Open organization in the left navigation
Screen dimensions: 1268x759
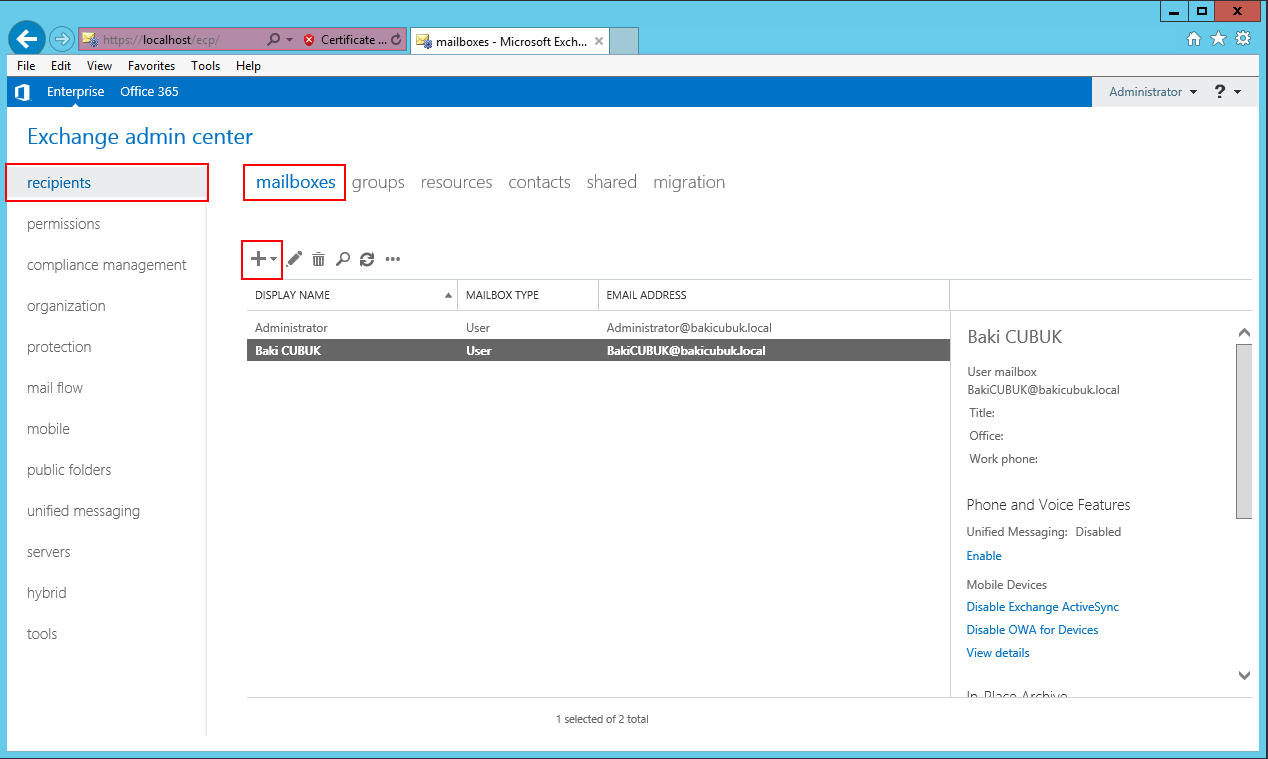pyautogui.click(x=66, y=306)
